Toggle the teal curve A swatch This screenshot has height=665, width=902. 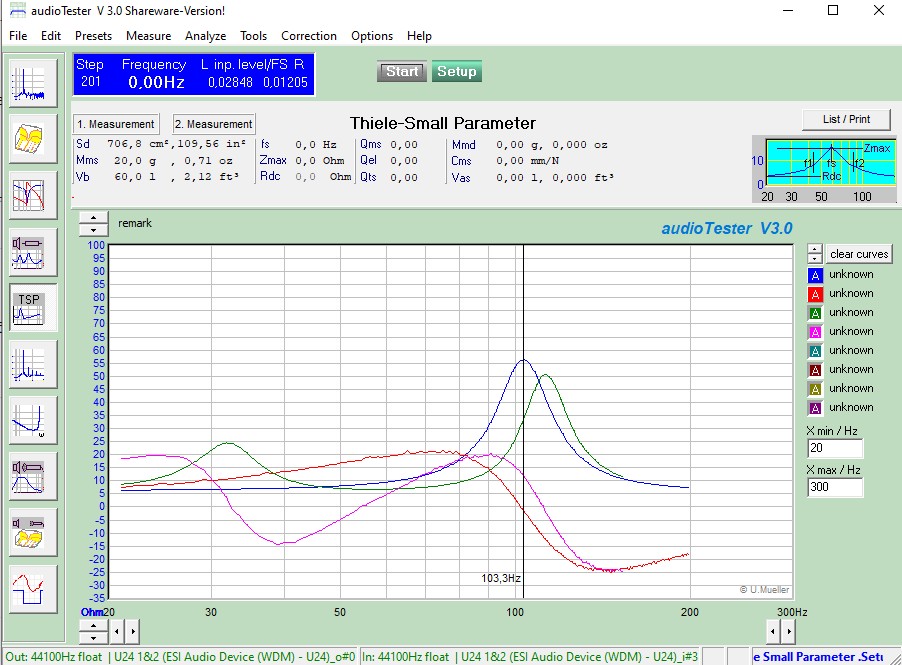coord(815,351)
